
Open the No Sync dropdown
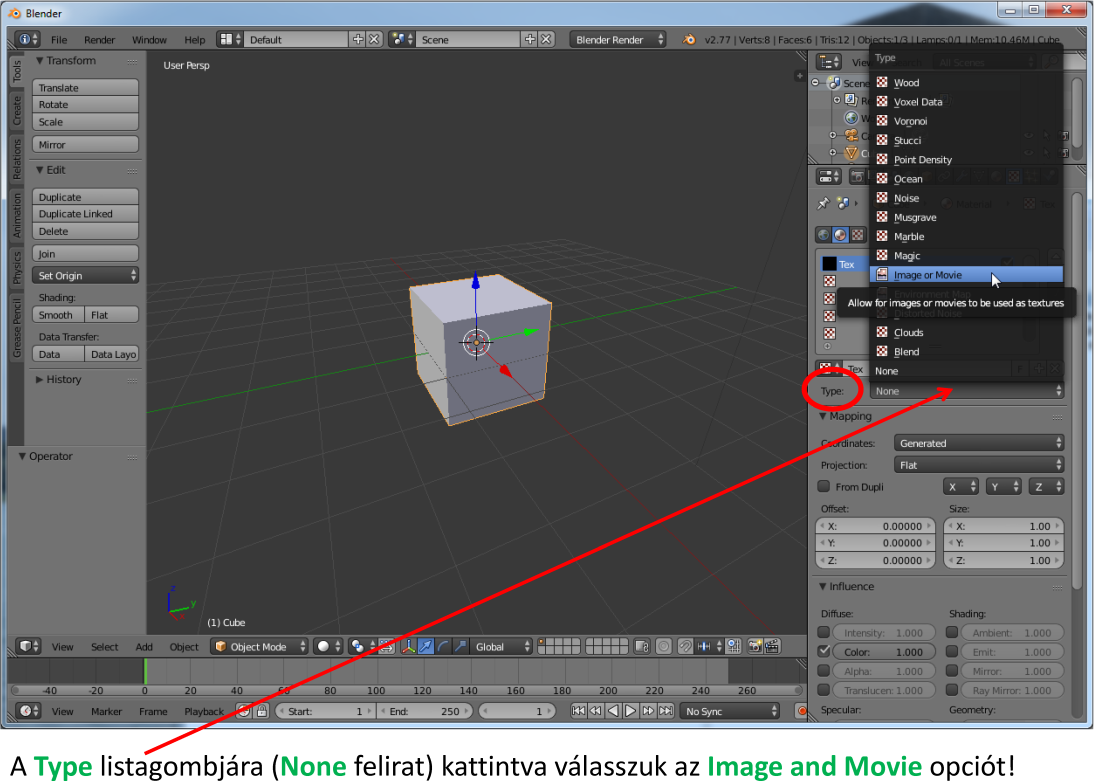(730, 711)
